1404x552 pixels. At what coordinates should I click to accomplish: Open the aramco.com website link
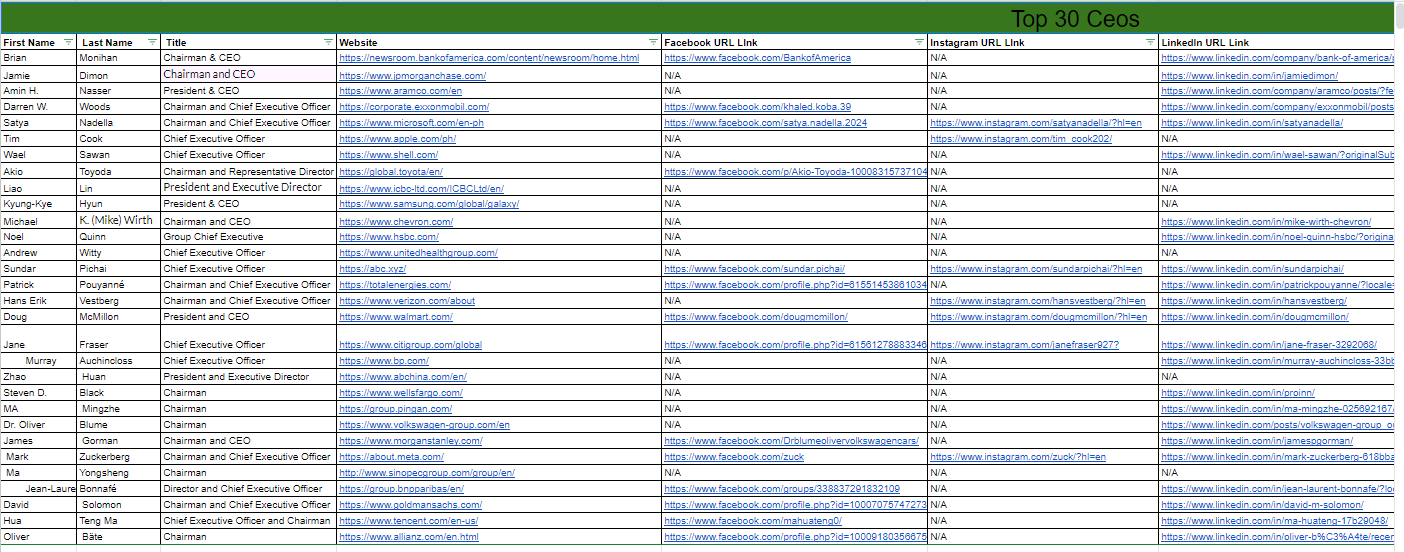point(400,91)
